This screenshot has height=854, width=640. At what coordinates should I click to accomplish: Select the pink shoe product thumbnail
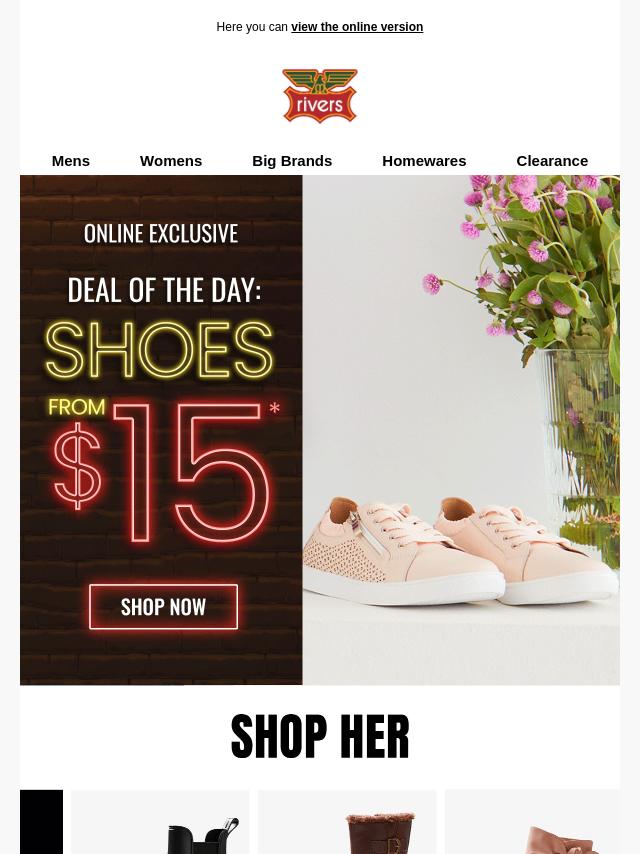(532, 822)
